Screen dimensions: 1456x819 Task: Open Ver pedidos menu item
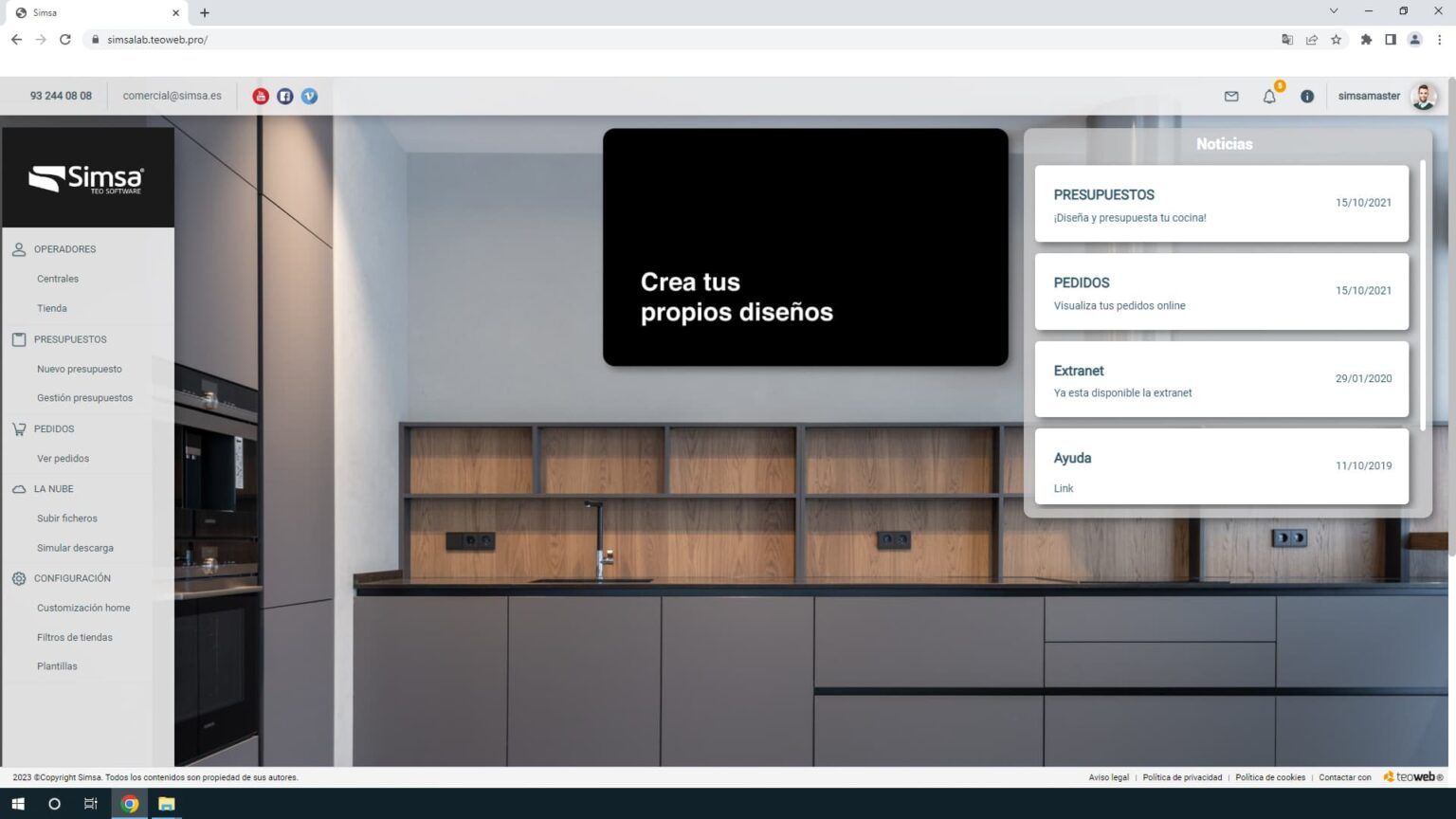tap(63, 459)
